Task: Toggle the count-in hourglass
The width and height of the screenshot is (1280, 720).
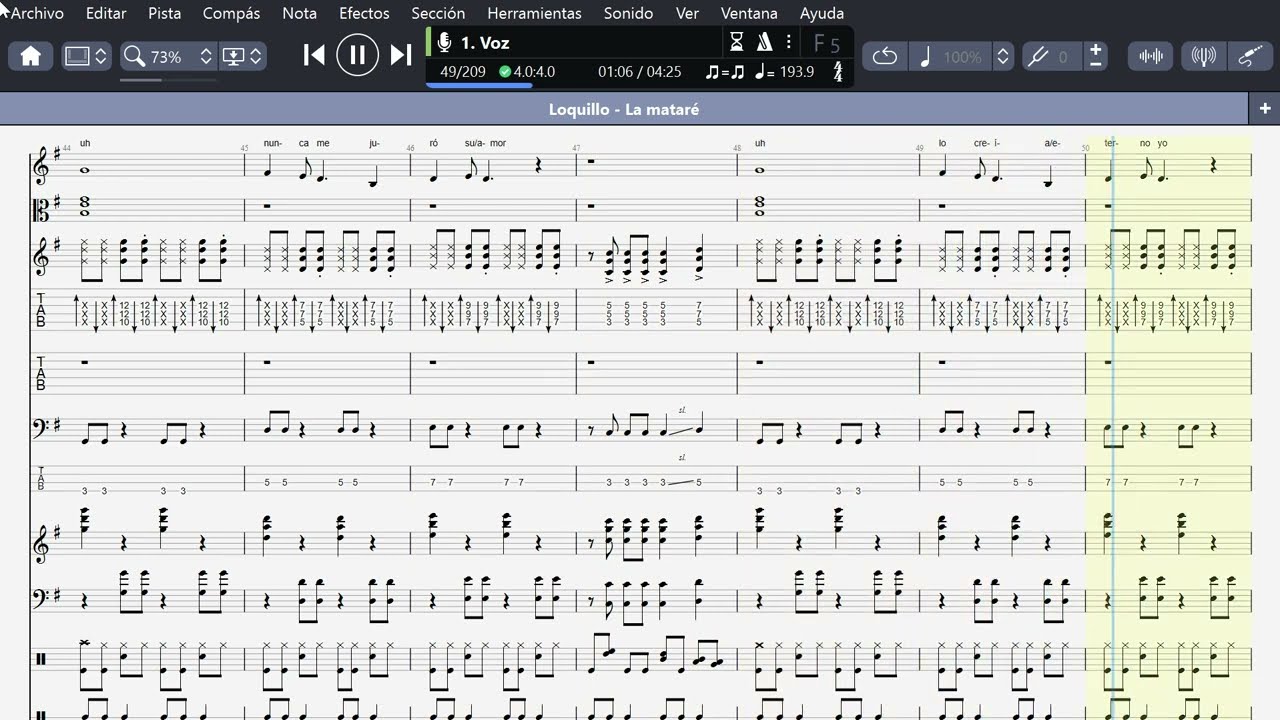Action: coord(737,42)
